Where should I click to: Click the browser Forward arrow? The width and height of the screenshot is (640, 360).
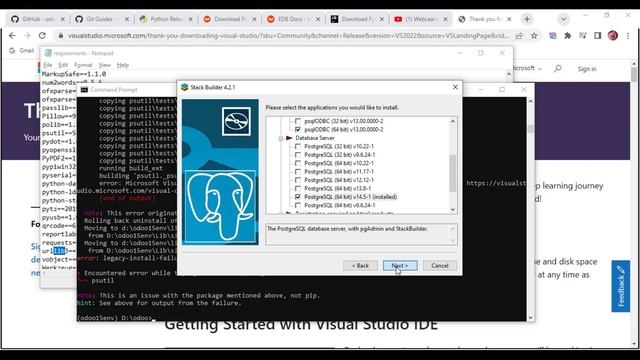pos(27,36)
